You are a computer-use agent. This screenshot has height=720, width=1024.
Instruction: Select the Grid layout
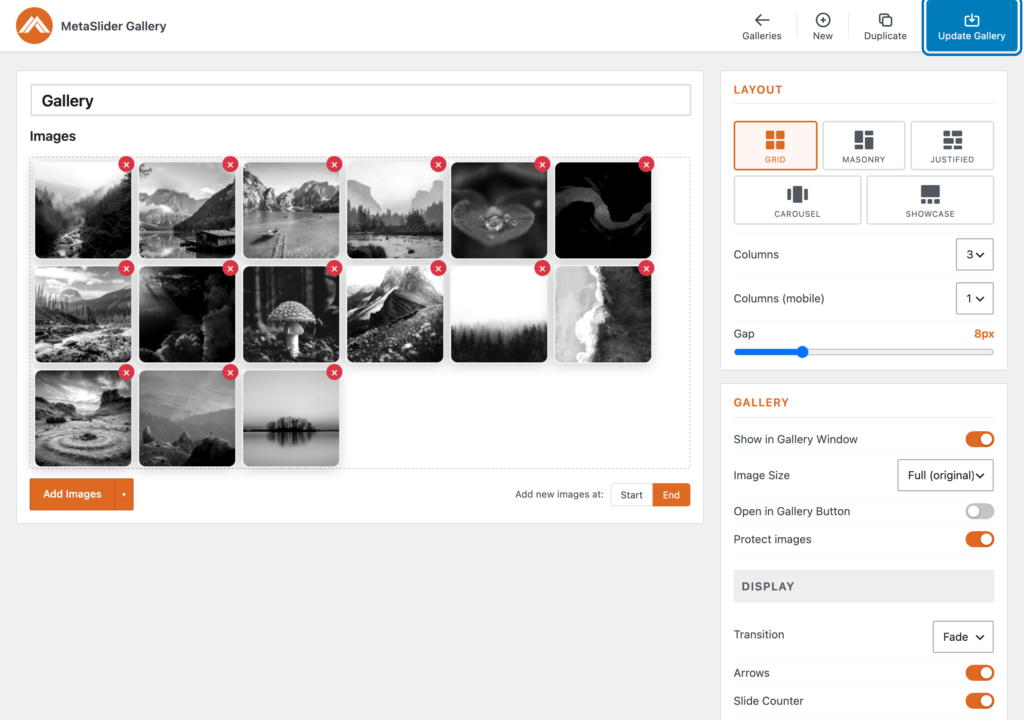[775, 146]
